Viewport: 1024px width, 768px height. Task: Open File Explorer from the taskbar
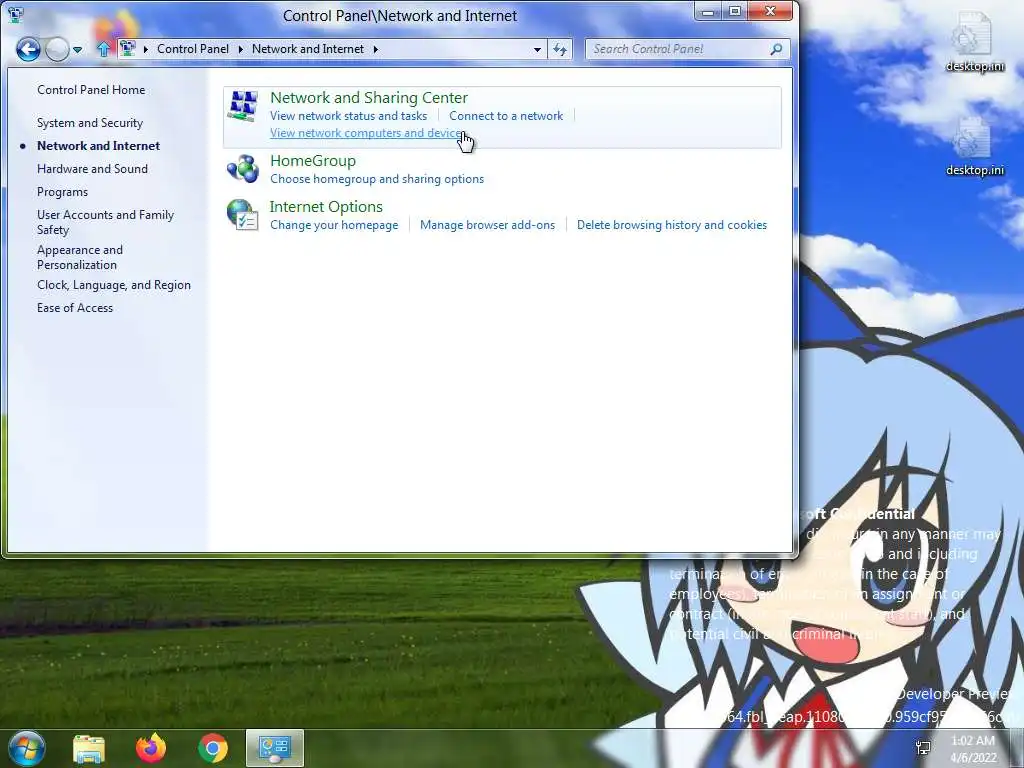(89, 748)
